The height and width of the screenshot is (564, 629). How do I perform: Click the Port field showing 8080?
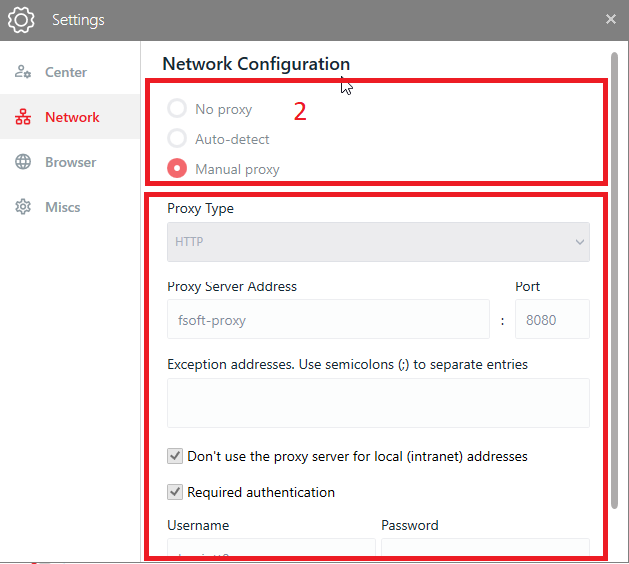(x=552, y=319)
